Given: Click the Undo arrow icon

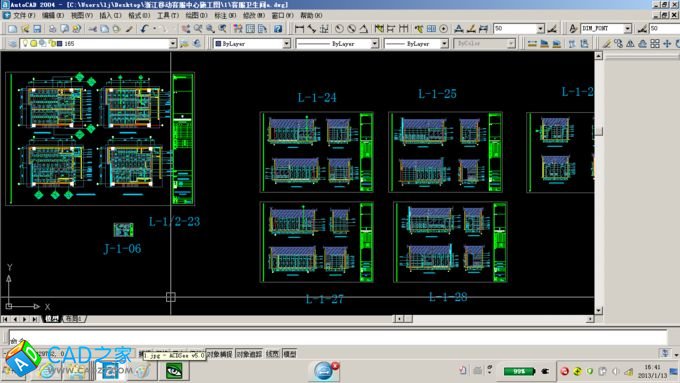Looking at the screenshot, I should coord(144,29).
